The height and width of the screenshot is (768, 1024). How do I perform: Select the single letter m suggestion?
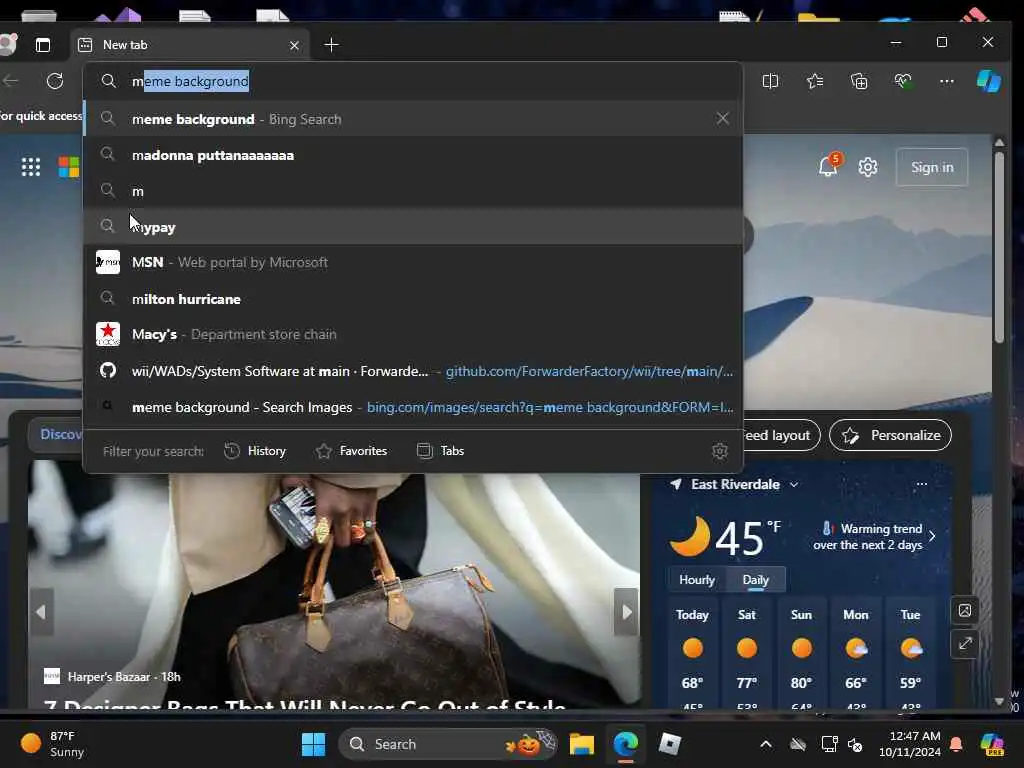click(413, 191)
